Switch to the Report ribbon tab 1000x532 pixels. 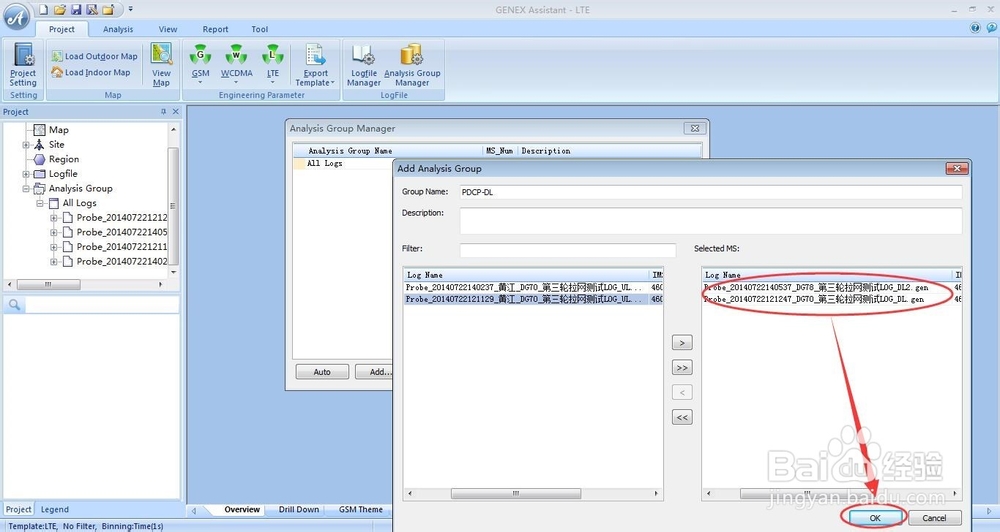216,29
